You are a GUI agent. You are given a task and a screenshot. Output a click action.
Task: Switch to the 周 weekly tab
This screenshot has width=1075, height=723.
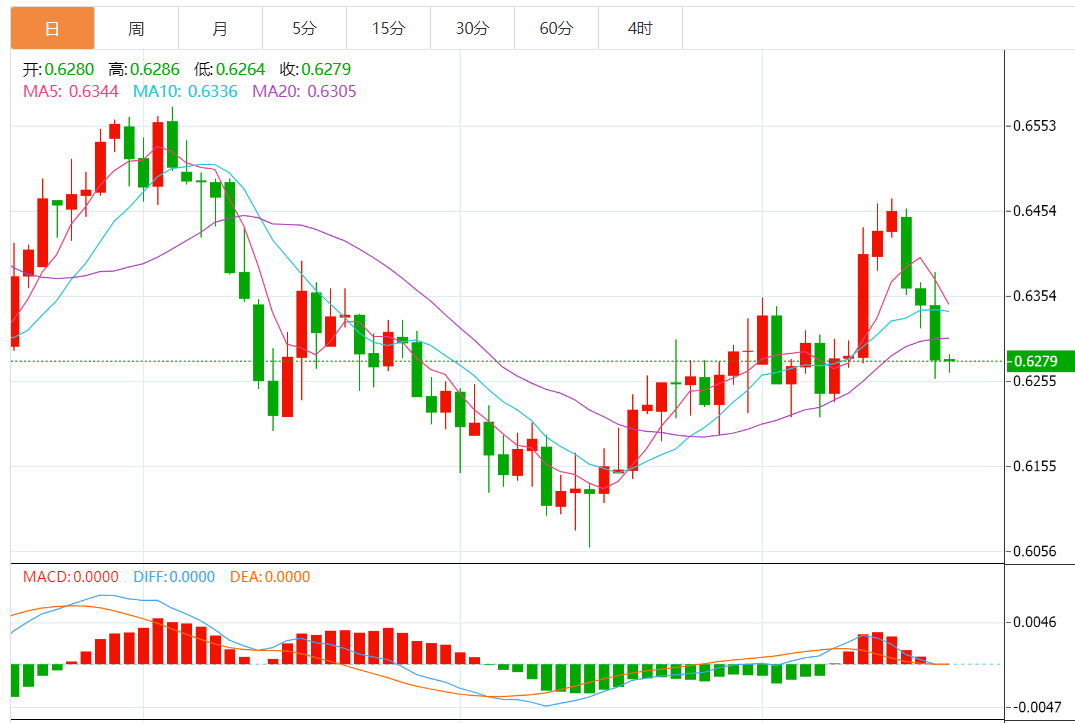click(x=136, y=28)
